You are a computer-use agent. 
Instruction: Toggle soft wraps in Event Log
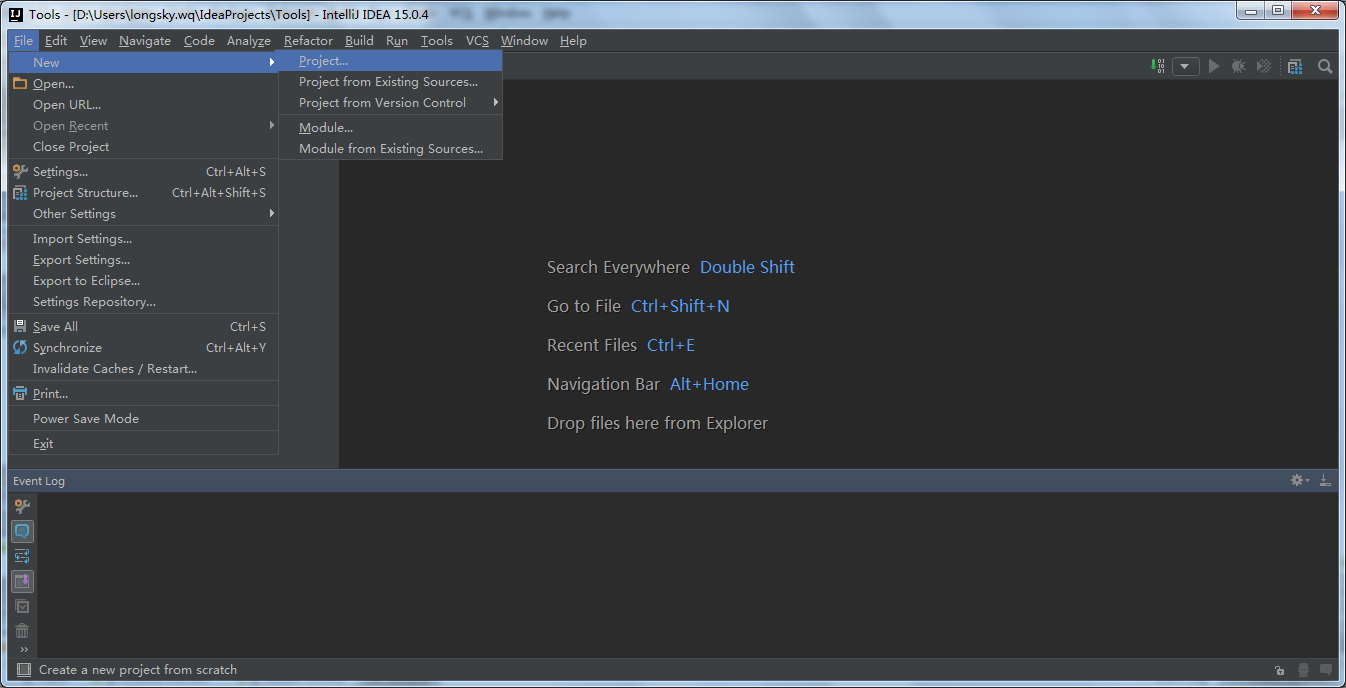22,556
